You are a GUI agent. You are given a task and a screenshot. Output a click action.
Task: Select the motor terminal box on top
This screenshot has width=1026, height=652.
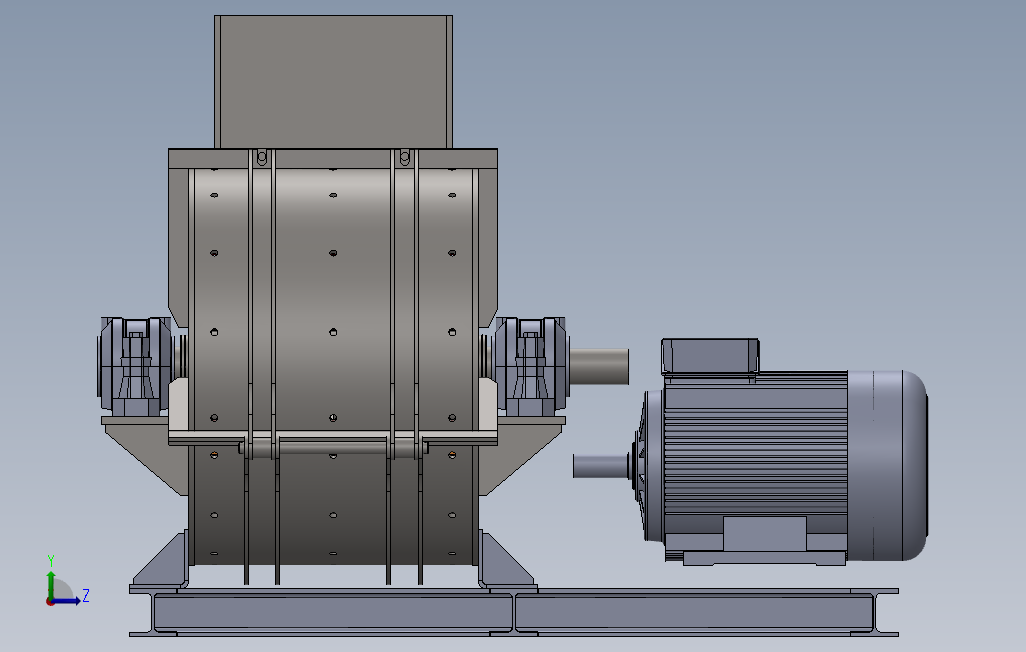coord(710,356)
